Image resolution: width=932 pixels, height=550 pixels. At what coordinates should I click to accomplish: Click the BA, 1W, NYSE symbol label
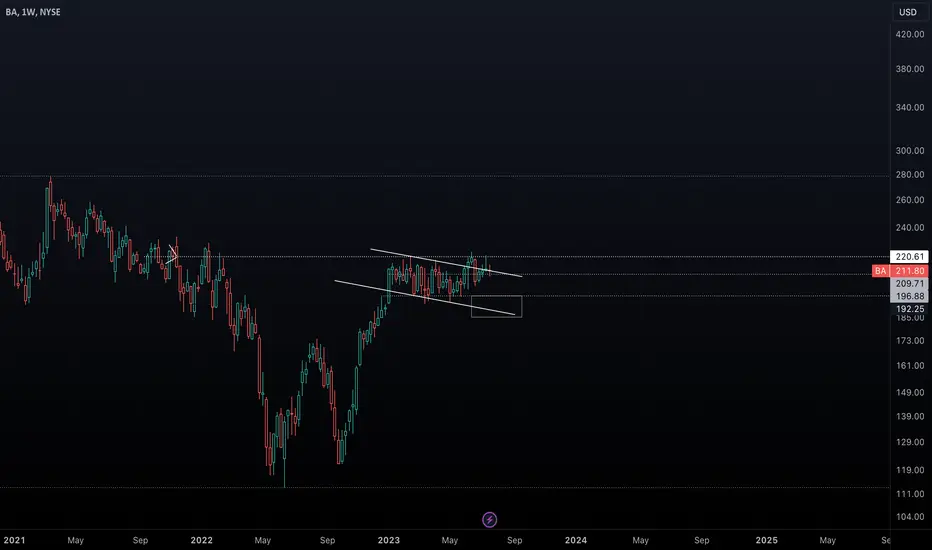pos(33,12)
